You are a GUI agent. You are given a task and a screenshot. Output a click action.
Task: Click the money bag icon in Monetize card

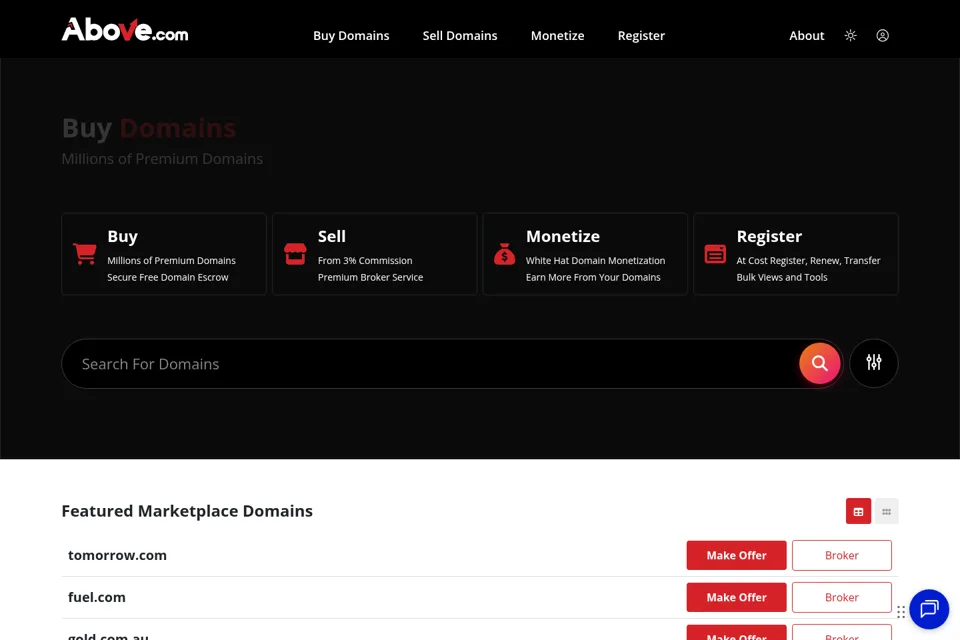(x=504, y=254)
